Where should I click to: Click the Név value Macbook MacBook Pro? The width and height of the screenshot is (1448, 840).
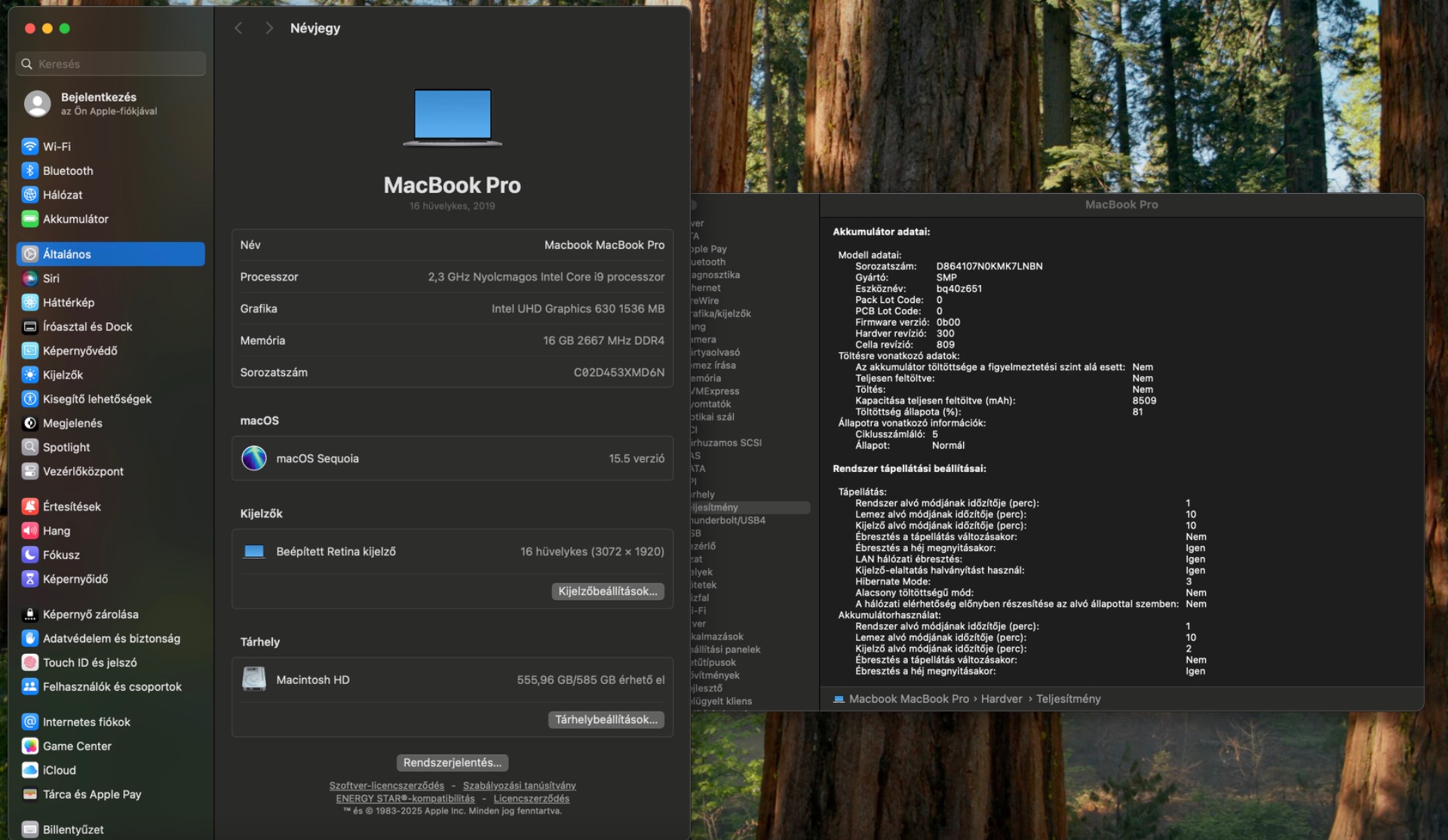tap(604, 245)
